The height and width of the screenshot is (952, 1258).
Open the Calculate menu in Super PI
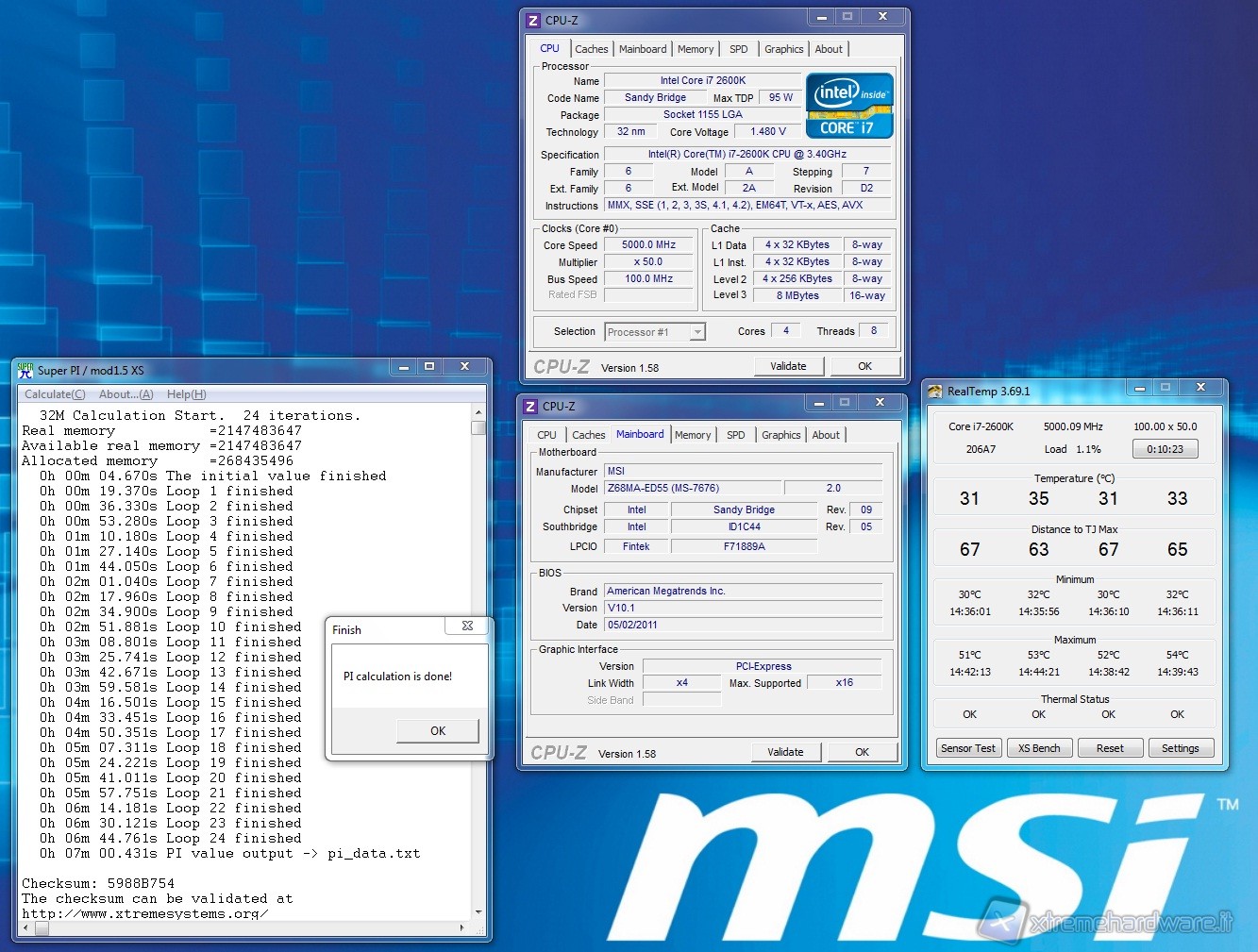click(x=55, y=394)
